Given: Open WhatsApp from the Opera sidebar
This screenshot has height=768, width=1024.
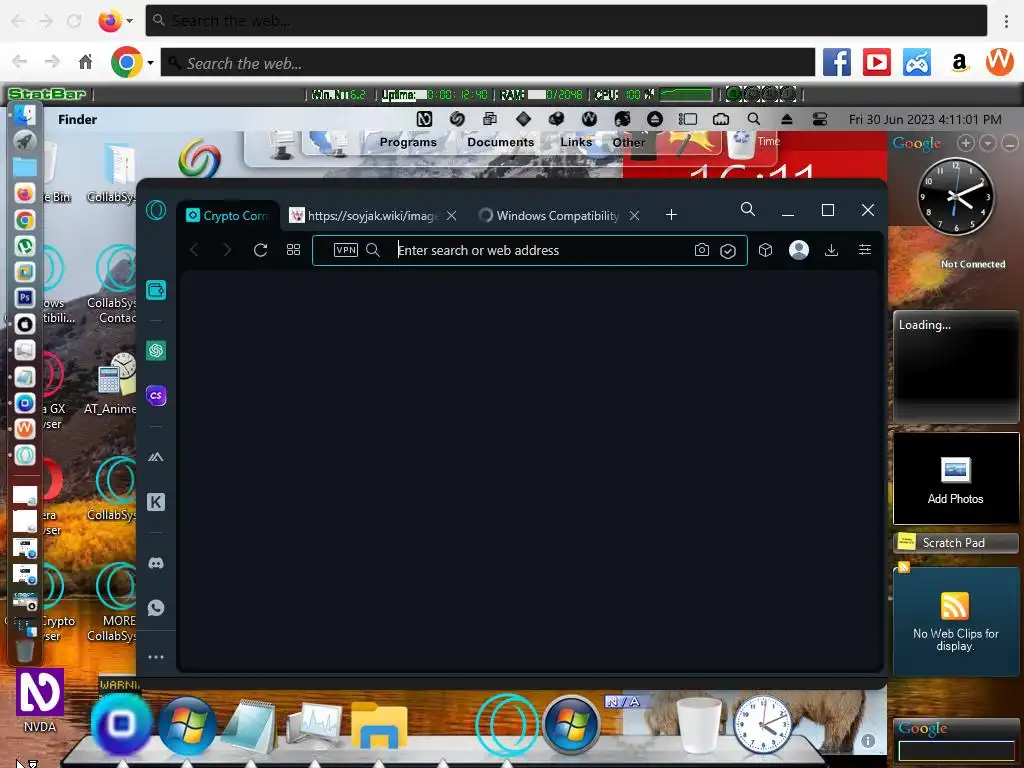Looking at the screenshot, I should [x=155, y=608].
